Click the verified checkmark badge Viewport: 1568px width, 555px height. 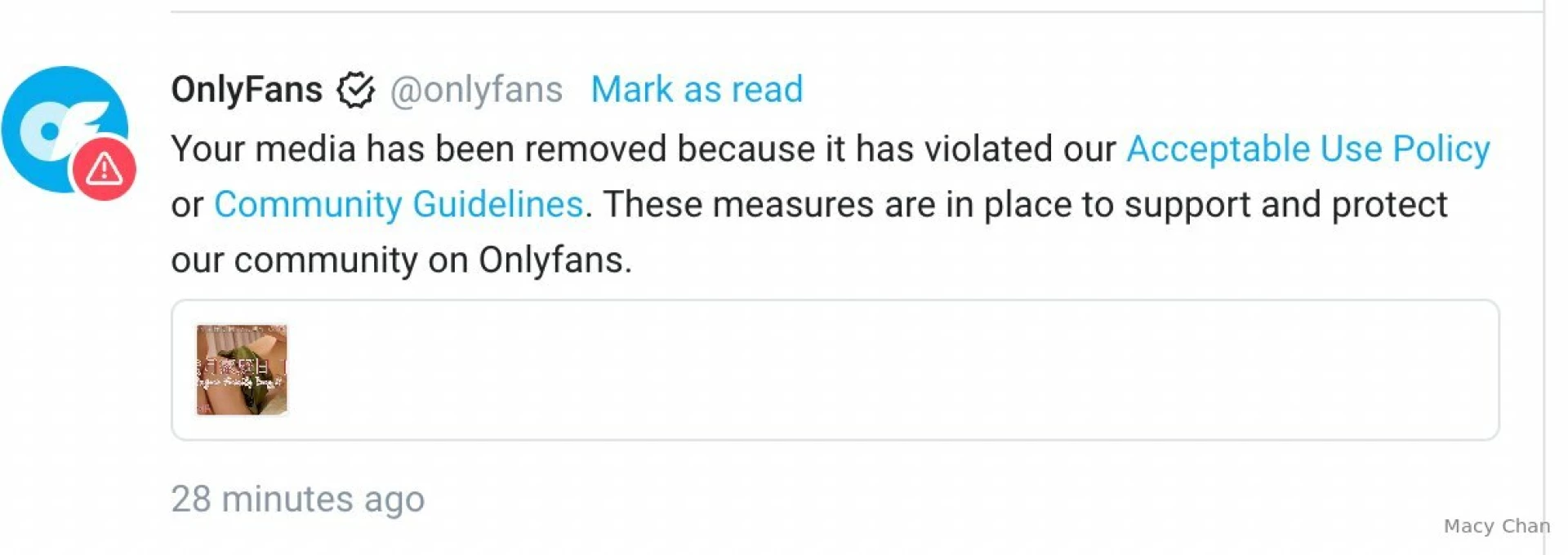tap(355, 90)
